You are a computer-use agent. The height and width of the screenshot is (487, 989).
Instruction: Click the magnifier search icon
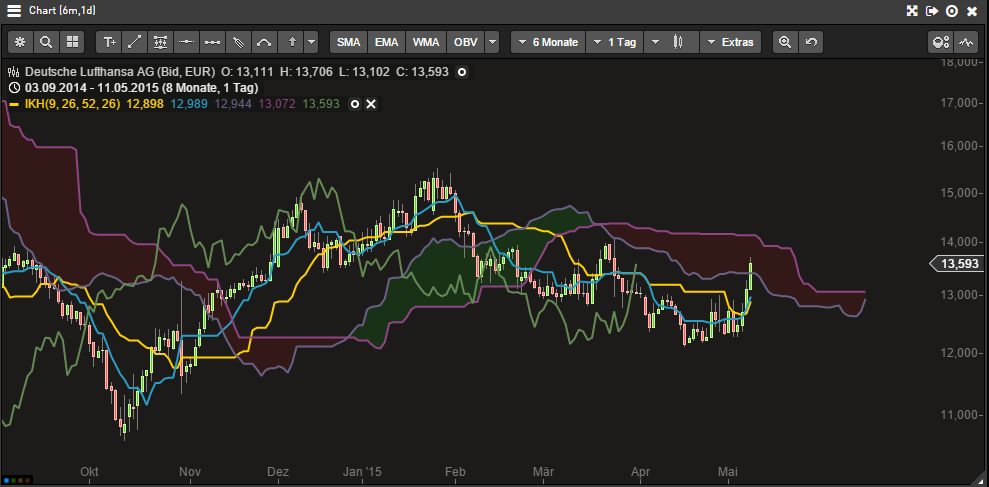point(46,42)
